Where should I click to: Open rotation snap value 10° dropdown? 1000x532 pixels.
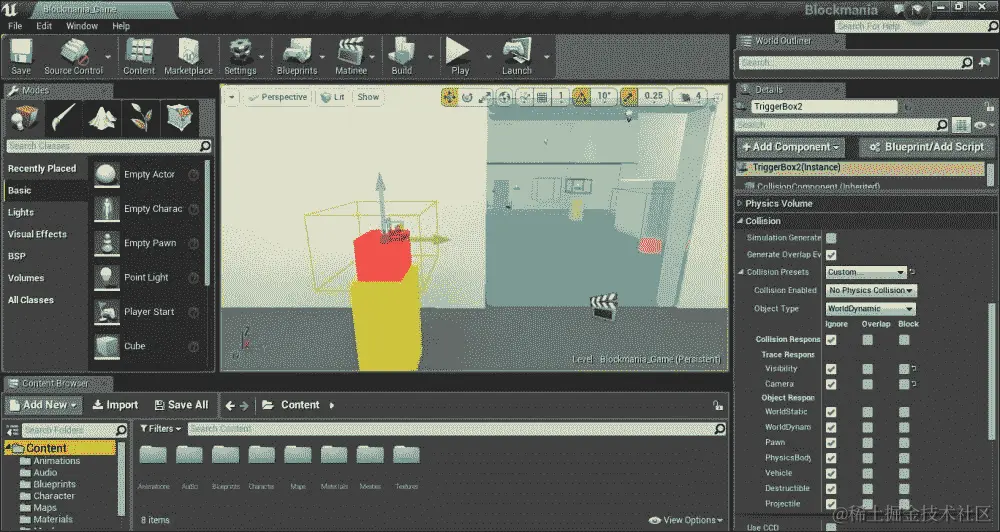tap(603, 97)
